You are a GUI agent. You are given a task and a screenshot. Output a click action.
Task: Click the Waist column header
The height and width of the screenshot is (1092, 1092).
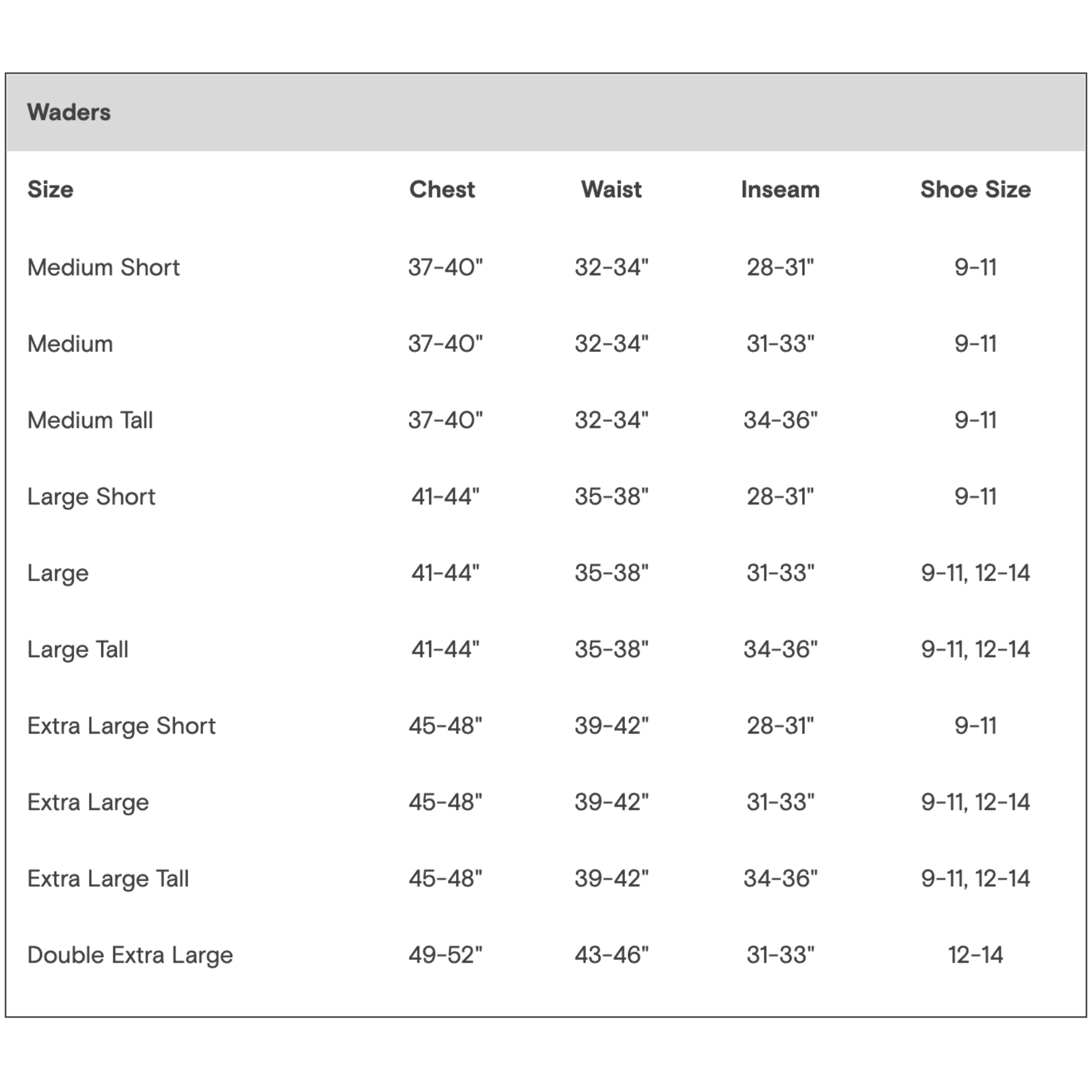click(611, 189)
